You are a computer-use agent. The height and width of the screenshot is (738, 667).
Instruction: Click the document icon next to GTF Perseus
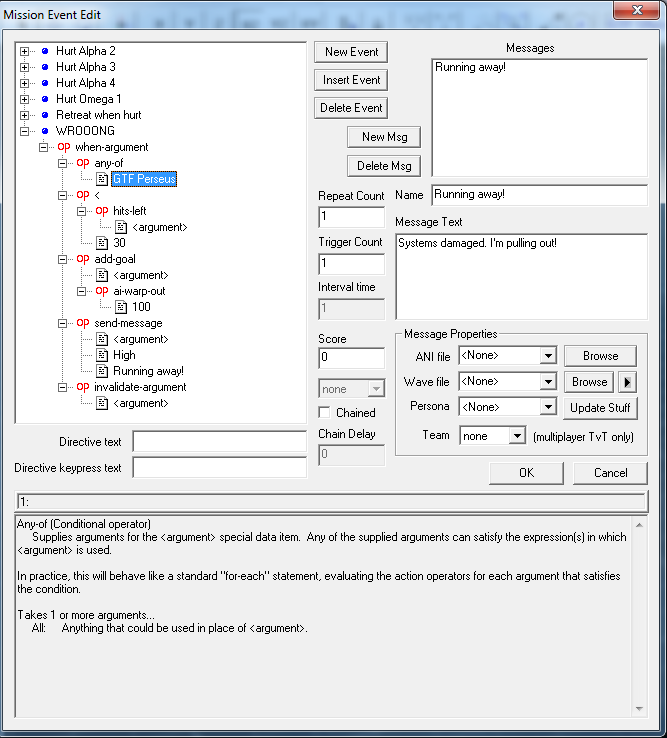click(x=102, y=179)
